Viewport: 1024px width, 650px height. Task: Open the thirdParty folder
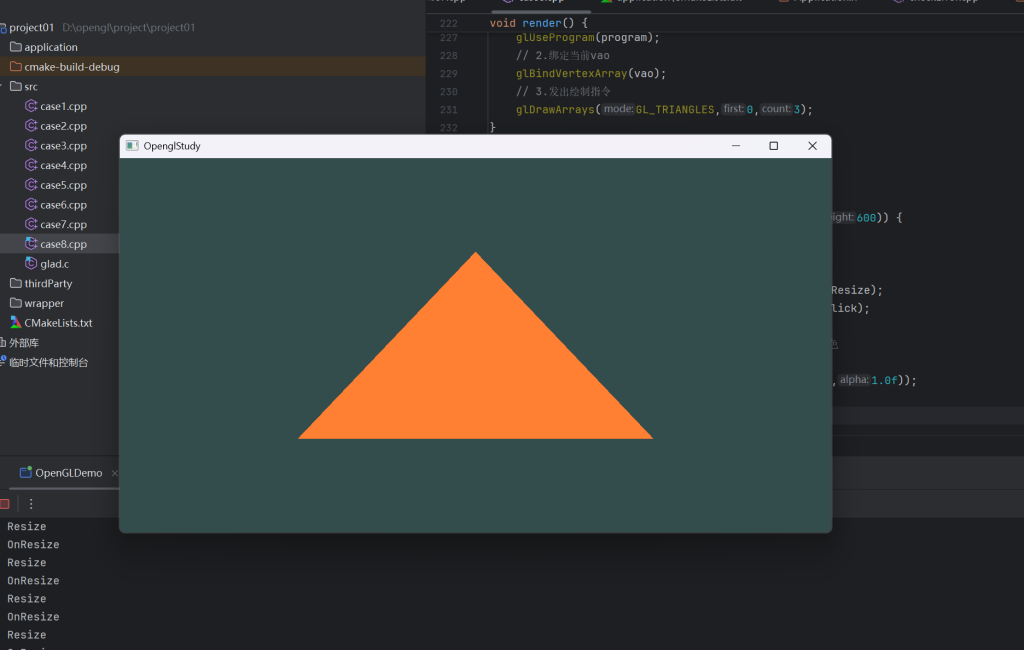[x=48, y=284]
